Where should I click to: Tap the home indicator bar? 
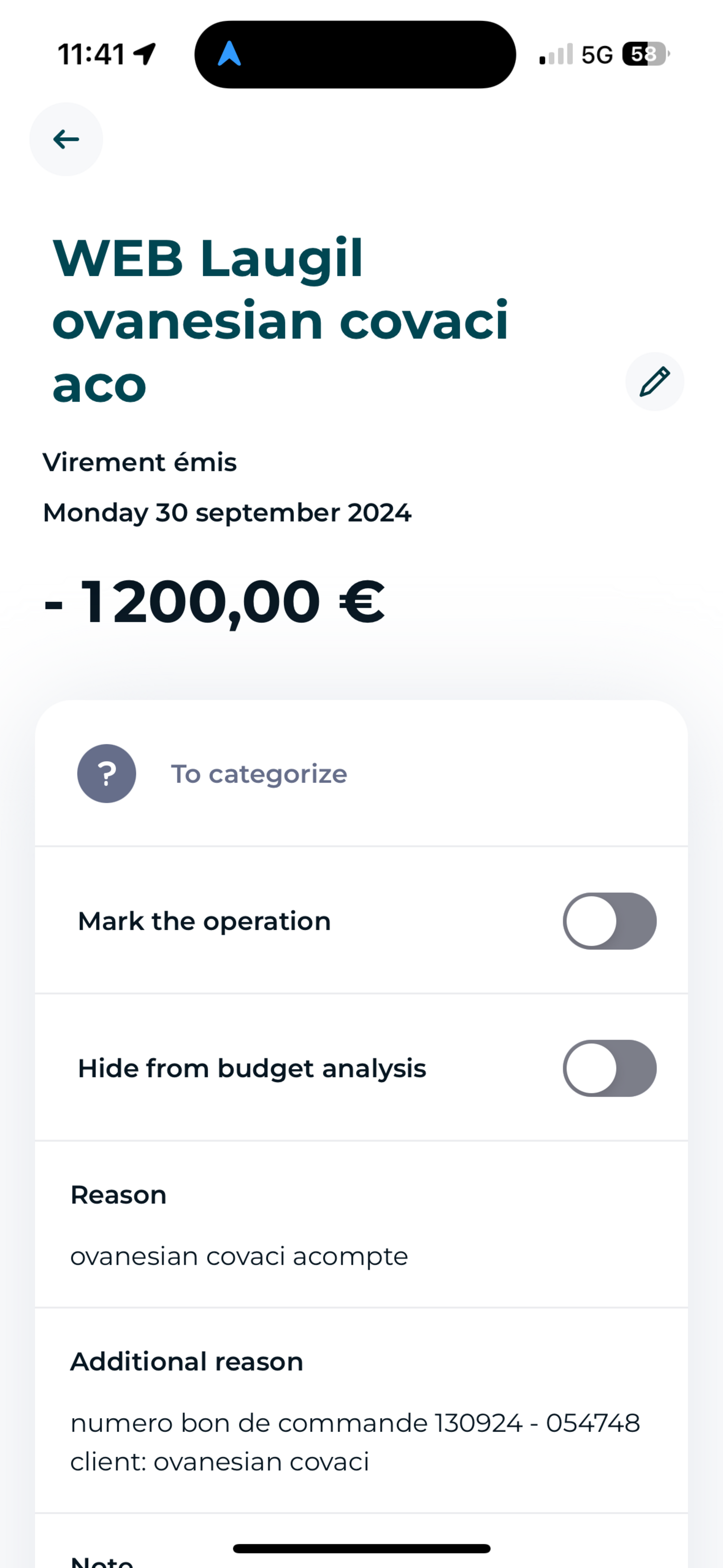(361, 1548)
